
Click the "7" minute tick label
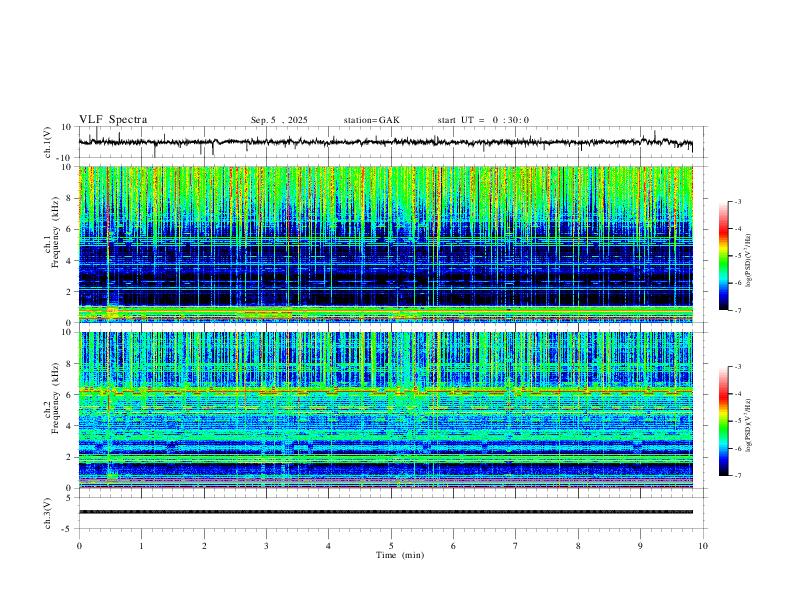tap(516, 546)
